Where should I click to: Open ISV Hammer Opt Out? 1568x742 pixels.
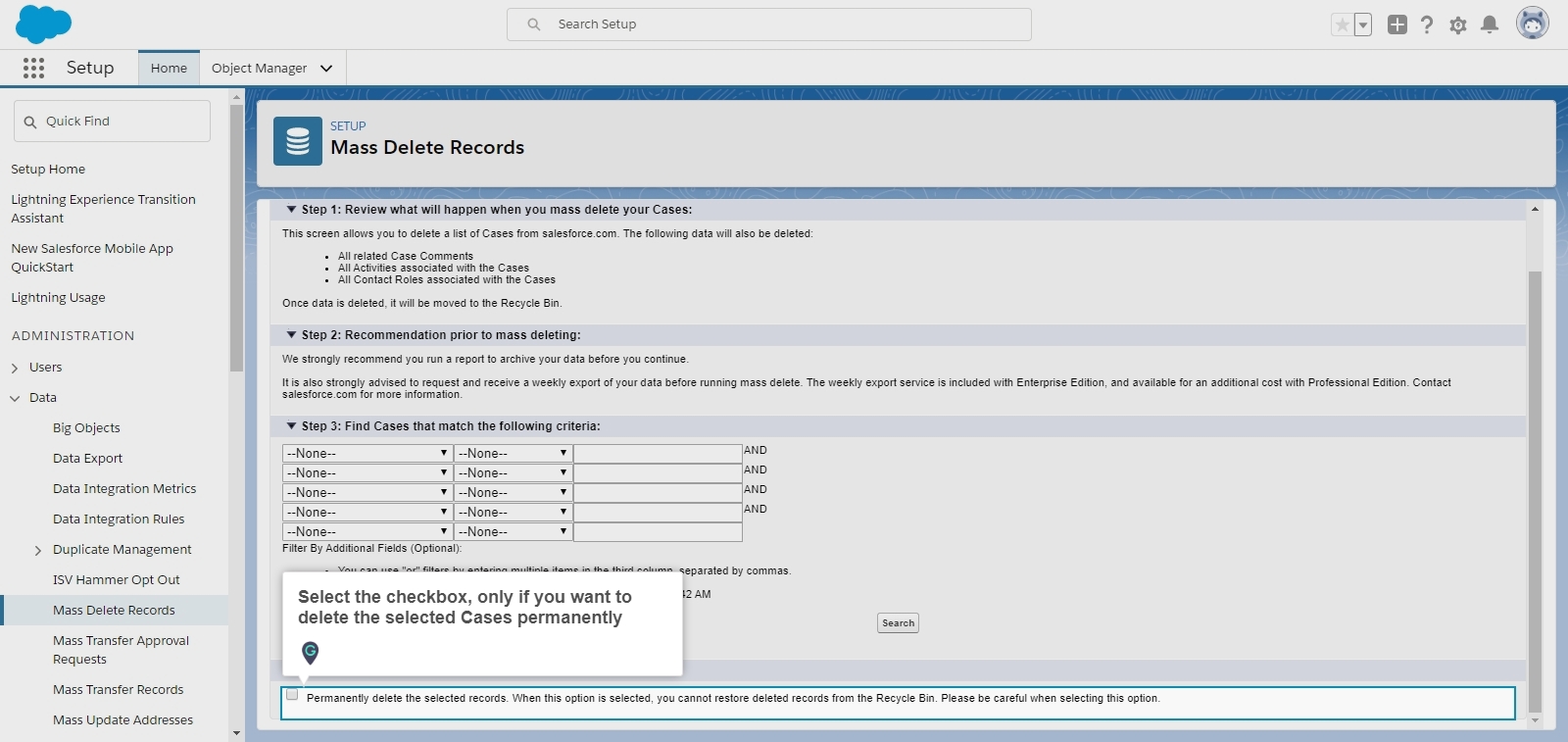point(117,579)
